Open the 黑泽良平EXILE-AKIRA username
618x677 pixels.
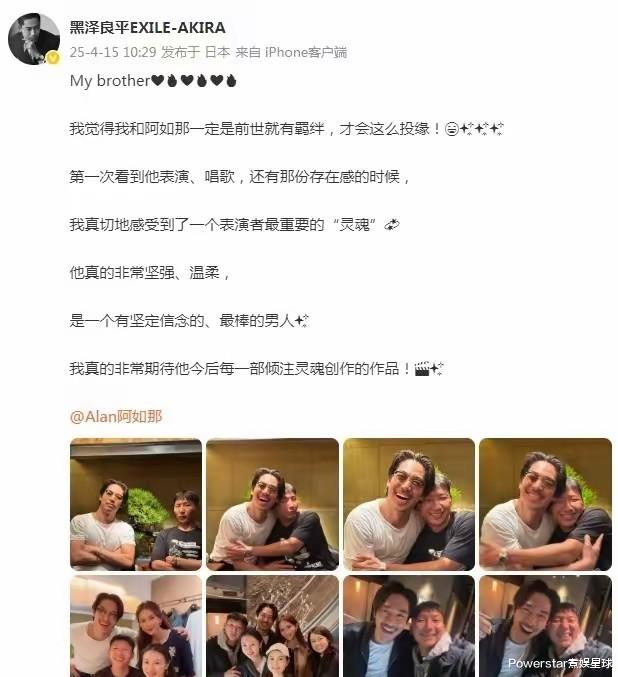point(147,28)
